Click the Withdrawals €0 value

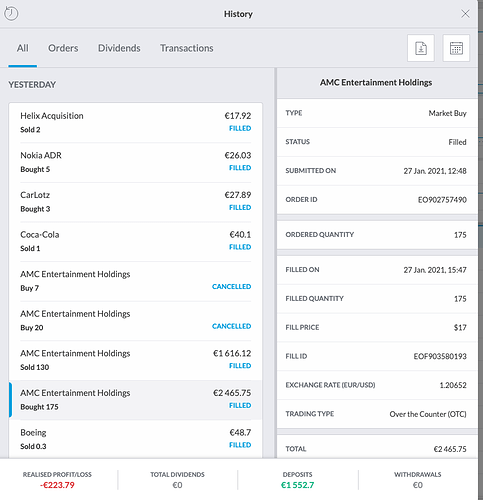pyautogui.click(x=418, y=485)
